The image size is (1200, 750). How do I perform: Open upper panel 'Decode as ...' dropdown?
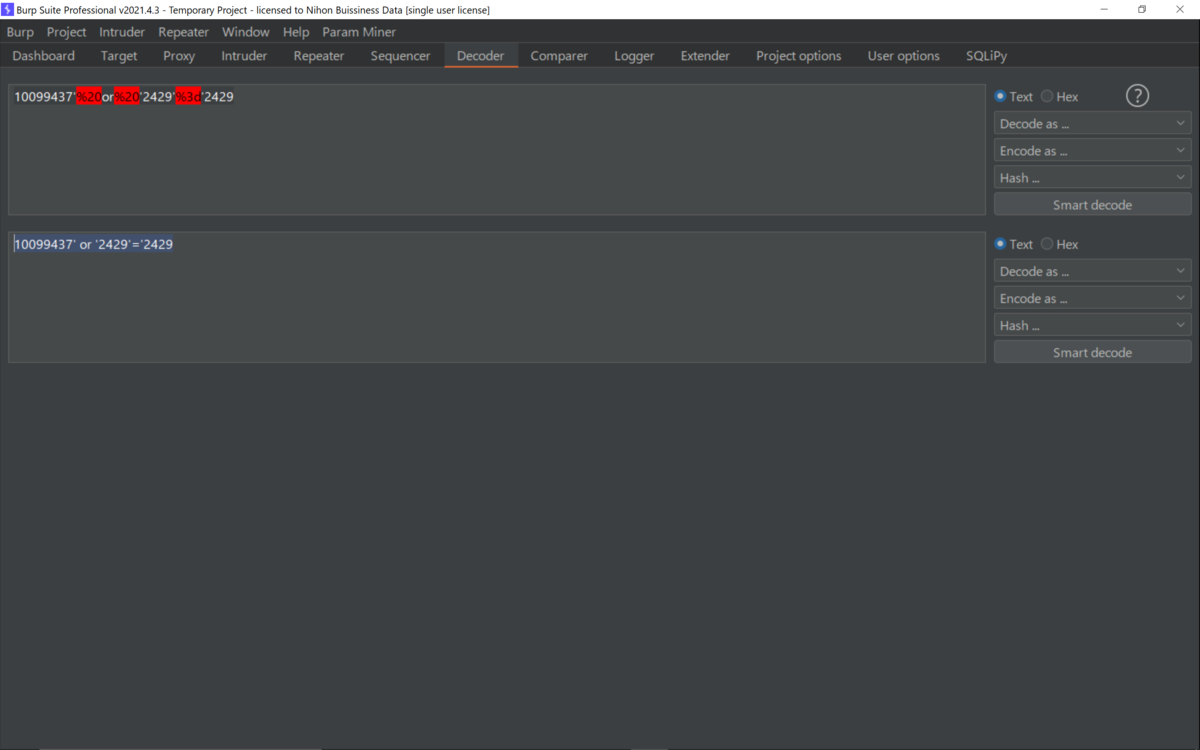(1092, 124)
